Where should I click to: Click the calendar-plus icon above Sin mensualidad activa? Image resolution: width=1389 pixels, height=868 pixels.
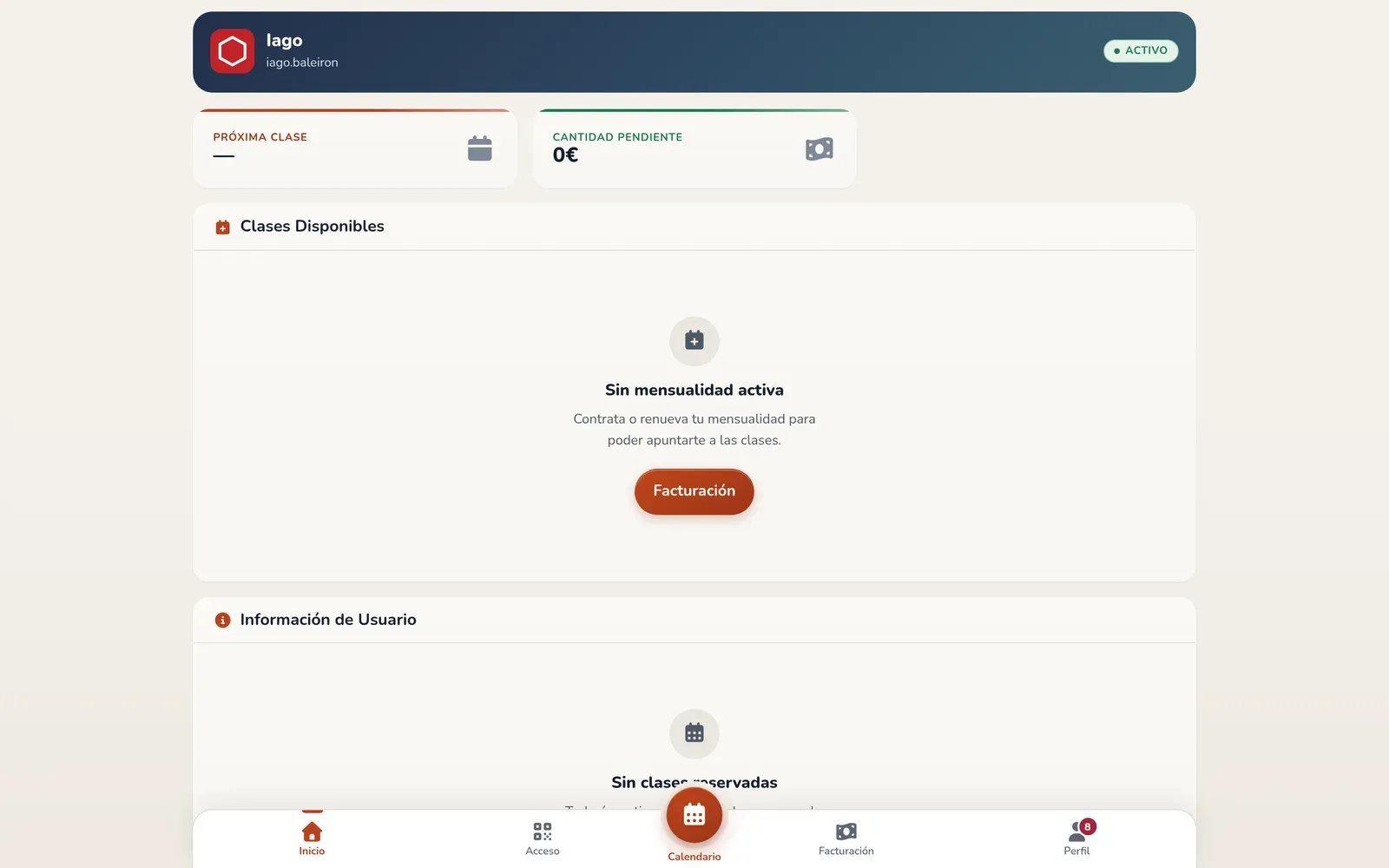click(x=694, y=341)
